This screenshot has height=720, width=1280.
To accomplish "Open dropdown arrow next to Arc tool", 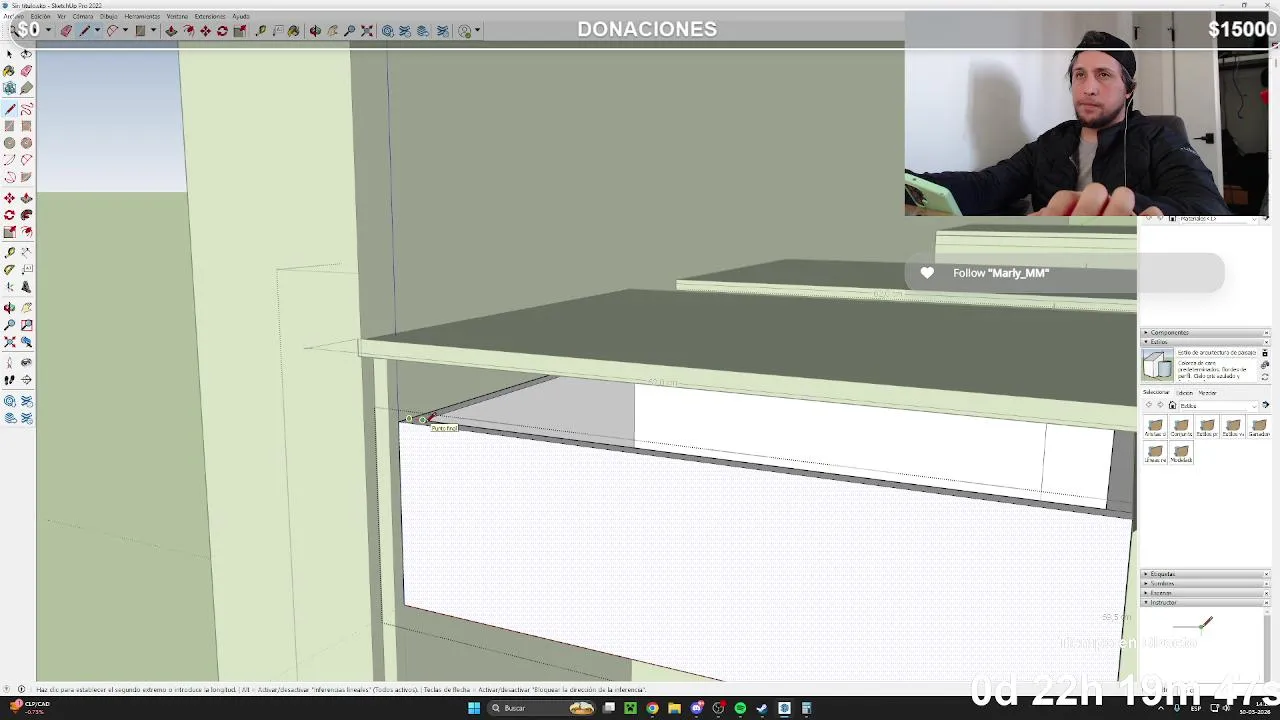I will 125,31.
